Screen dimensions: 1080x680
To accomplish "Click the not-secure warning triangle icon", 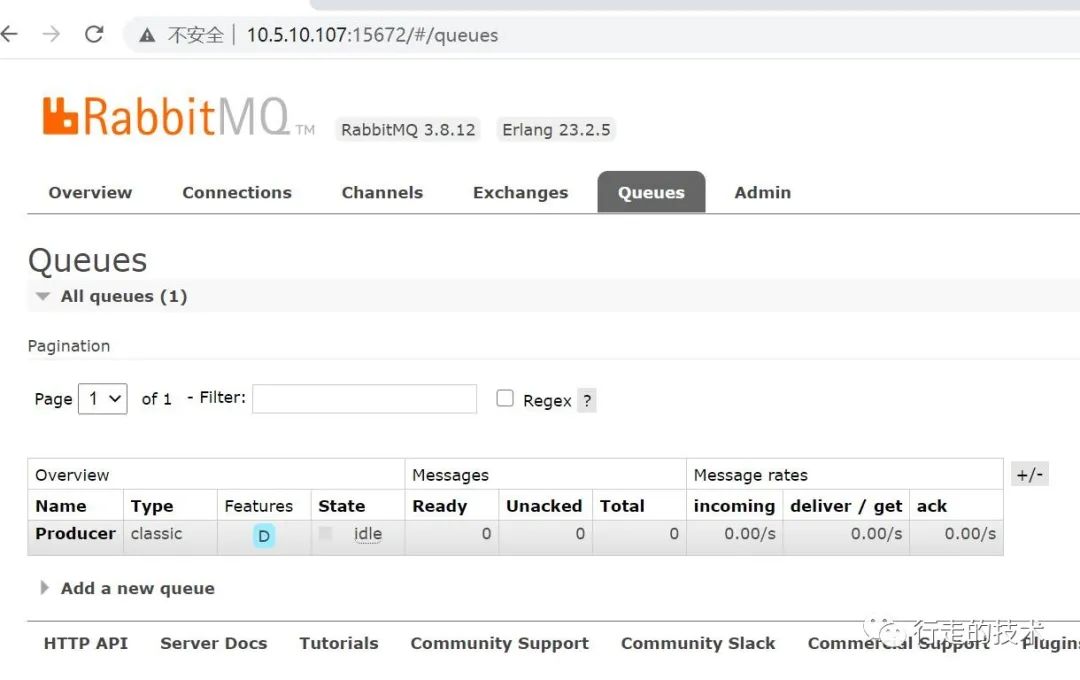I will click(147, 35).
